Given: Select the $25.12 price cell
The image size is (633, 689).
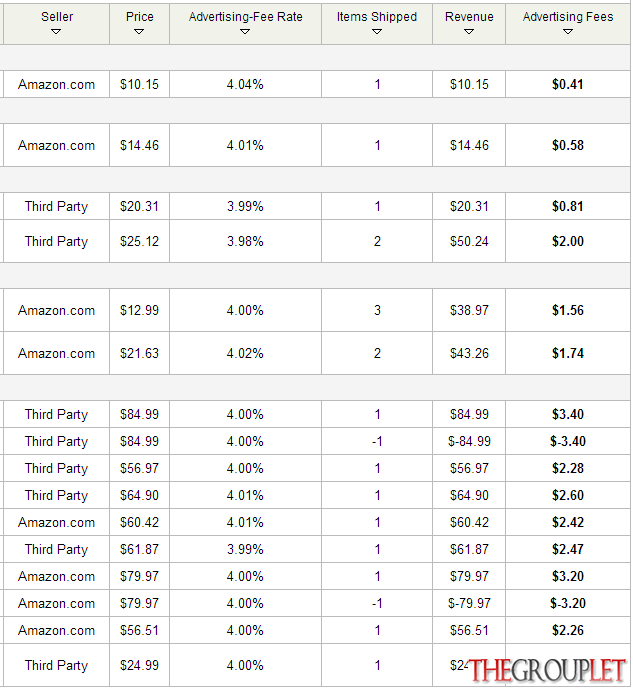Looking at the screenshot, I should (139, 241).
